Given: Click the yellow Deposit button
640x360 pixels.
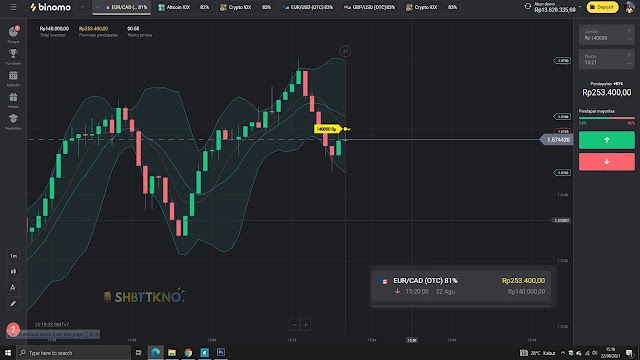Looking at the screenshot, I should click(602, 7).
